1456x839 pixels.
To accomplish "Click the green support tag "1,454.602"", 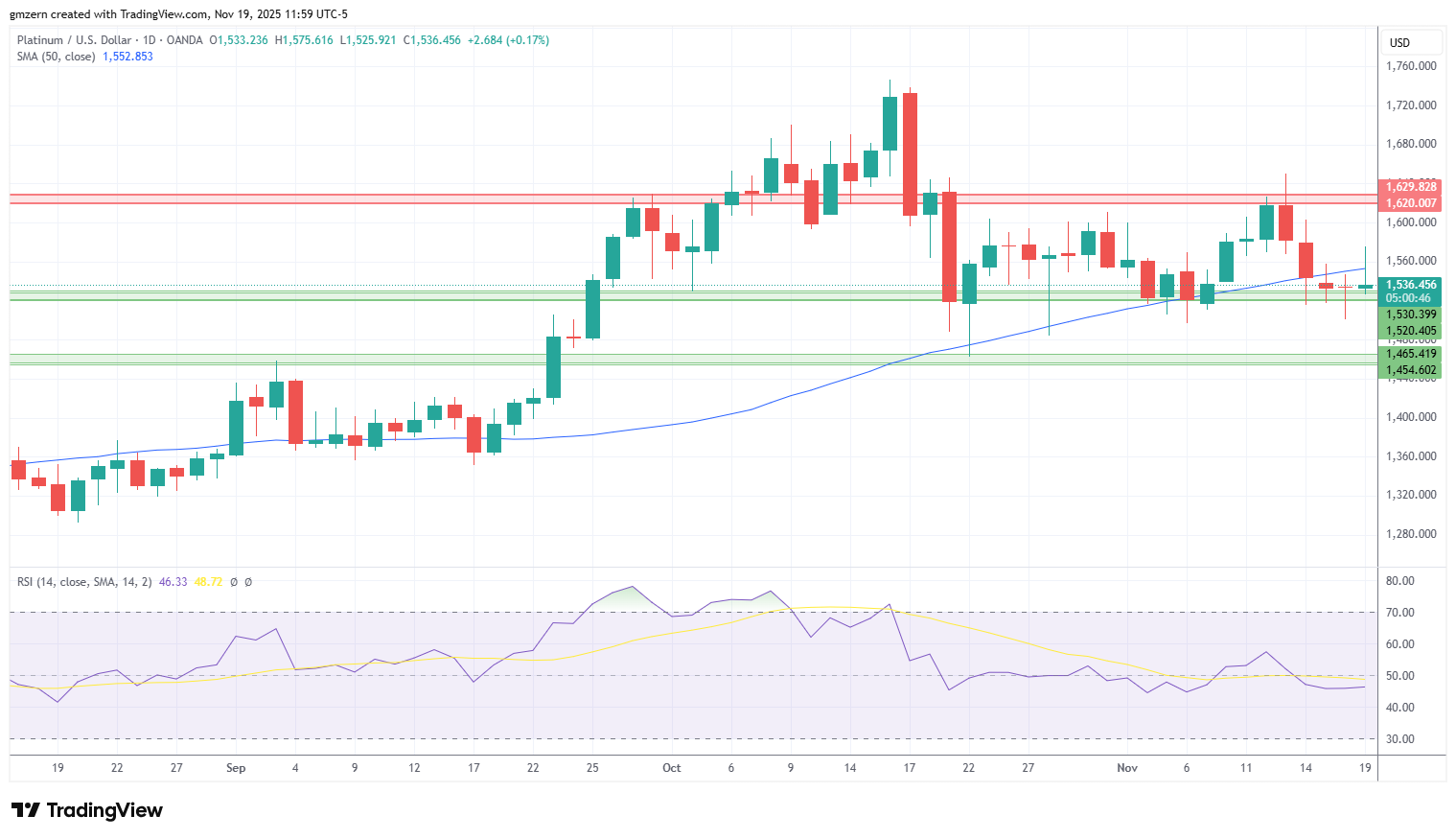I will 1411,370.
